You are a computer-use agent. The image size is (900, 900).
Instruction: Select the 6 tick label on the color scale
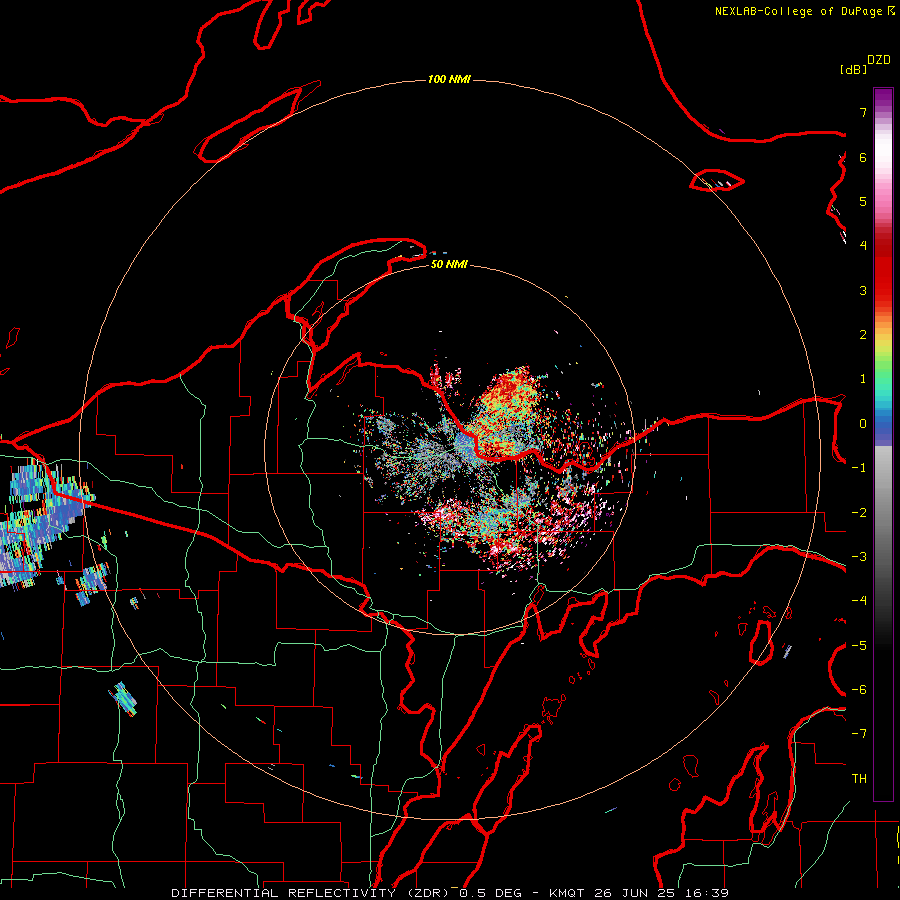[863, 157]
